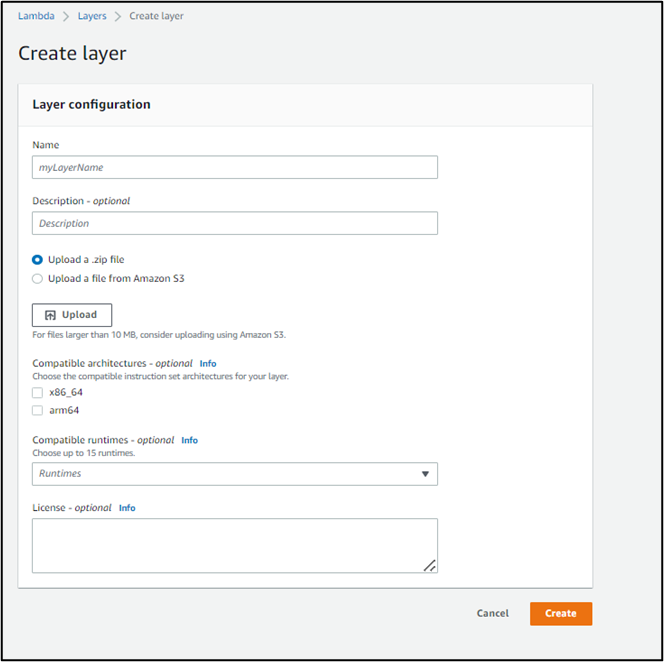Focus the layer Name input field
The height and width of the screenshot is (662, 664).
[x=234, y=167]
